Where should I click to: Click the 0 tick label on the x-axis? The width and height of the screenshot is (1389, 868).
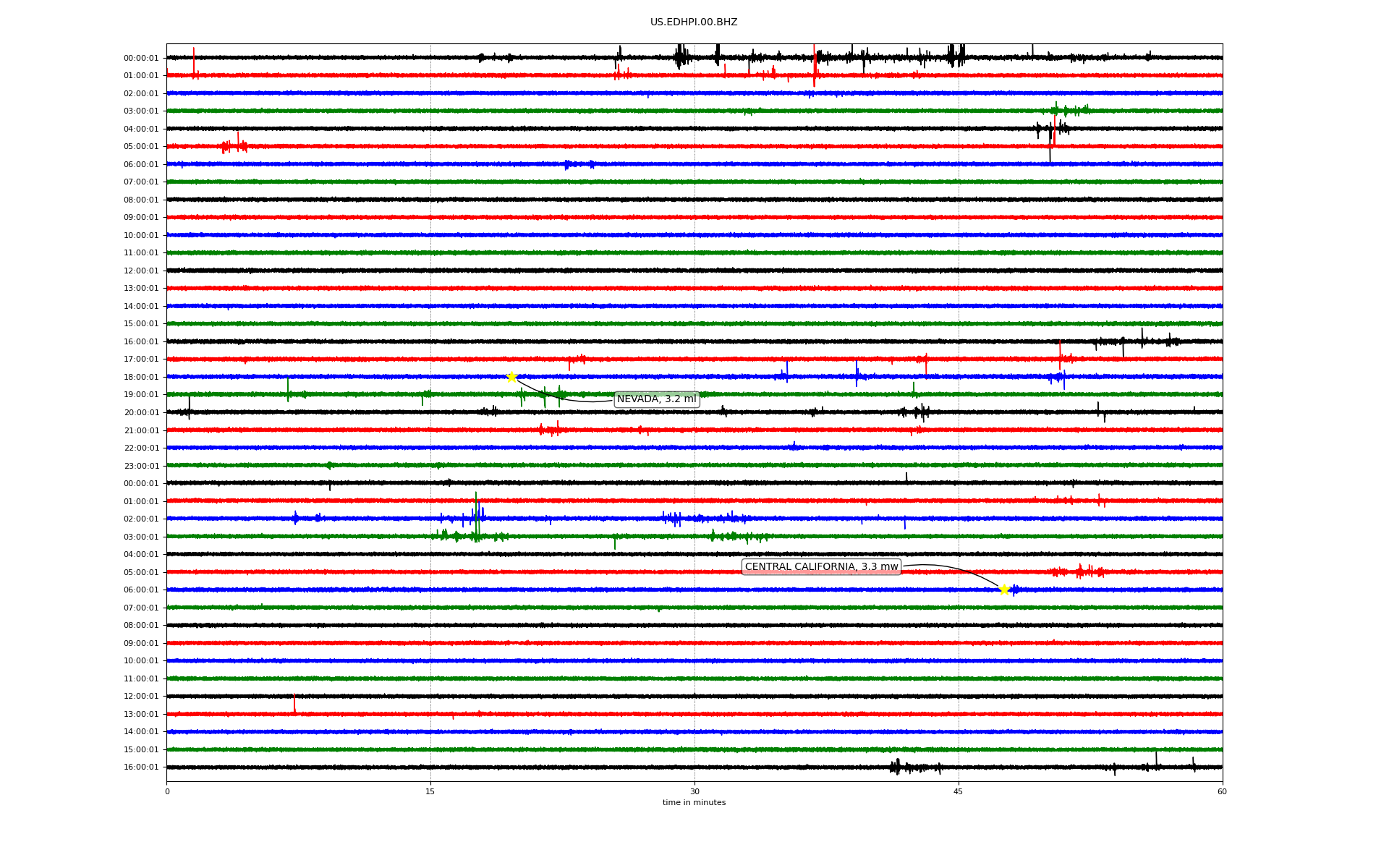pos(167,791)
